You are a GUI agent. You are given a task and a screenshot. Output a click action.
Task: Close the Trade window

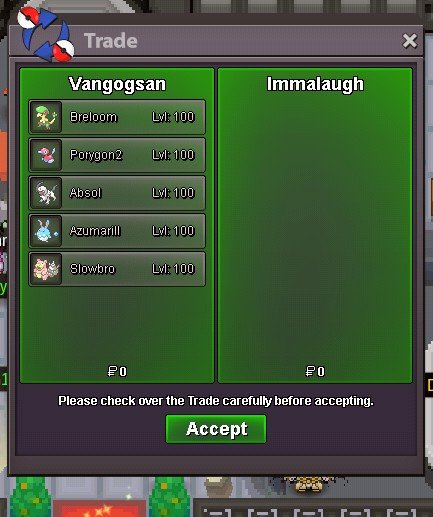[410, 41]
